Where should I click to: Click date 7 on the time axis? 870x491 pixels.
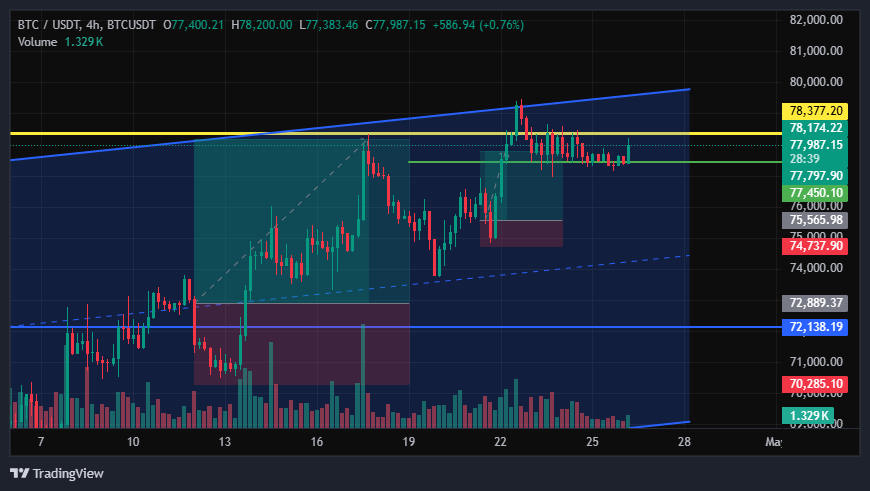point(41,442)
